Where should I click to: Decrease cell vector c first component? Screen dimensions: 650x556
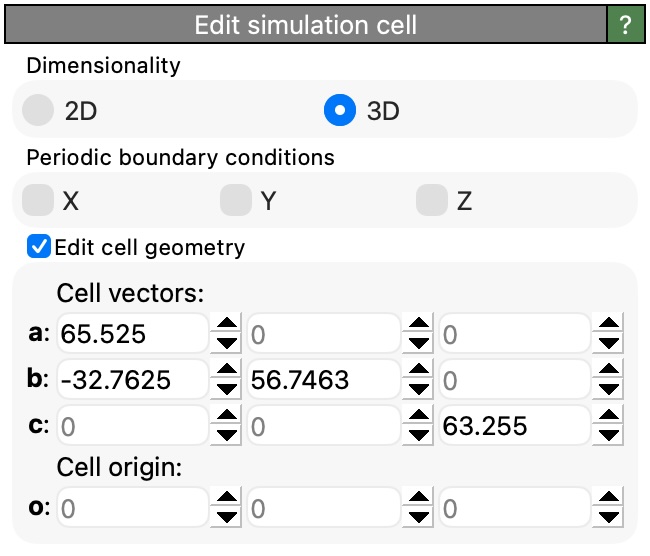click(x=227, y=437)
